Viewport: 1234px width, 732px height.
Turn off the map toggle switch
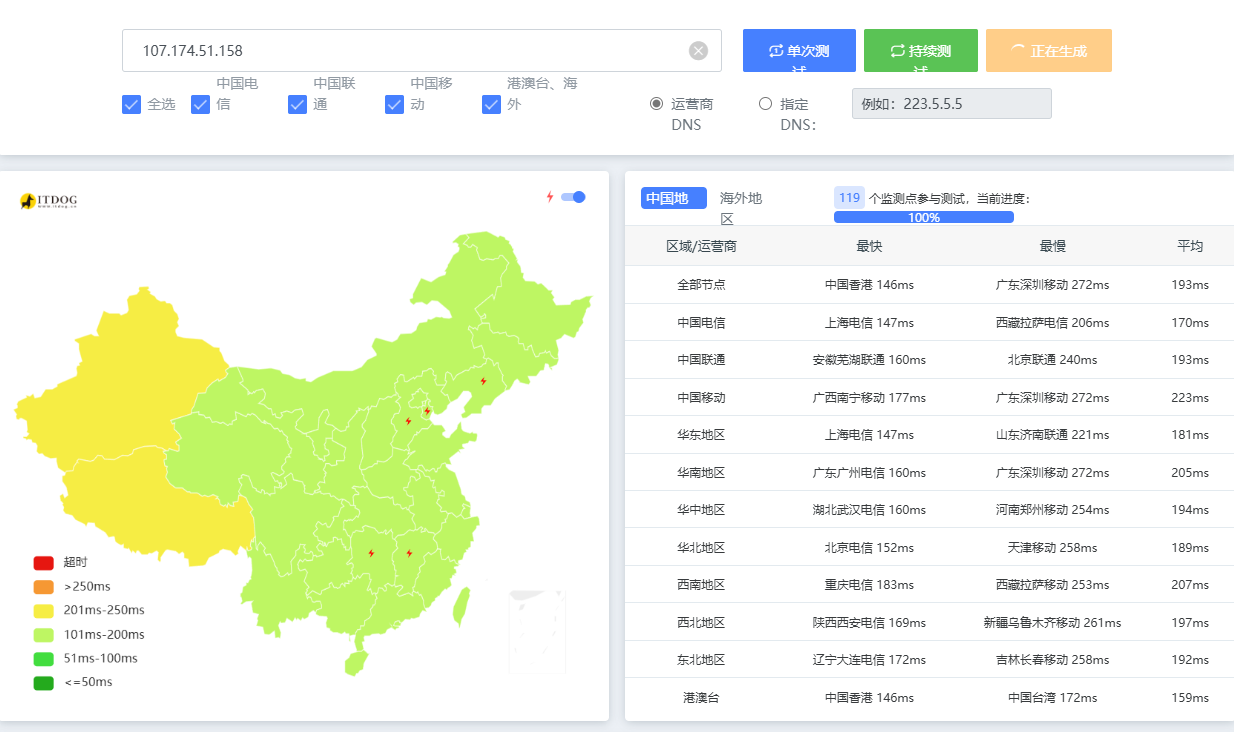571,197
